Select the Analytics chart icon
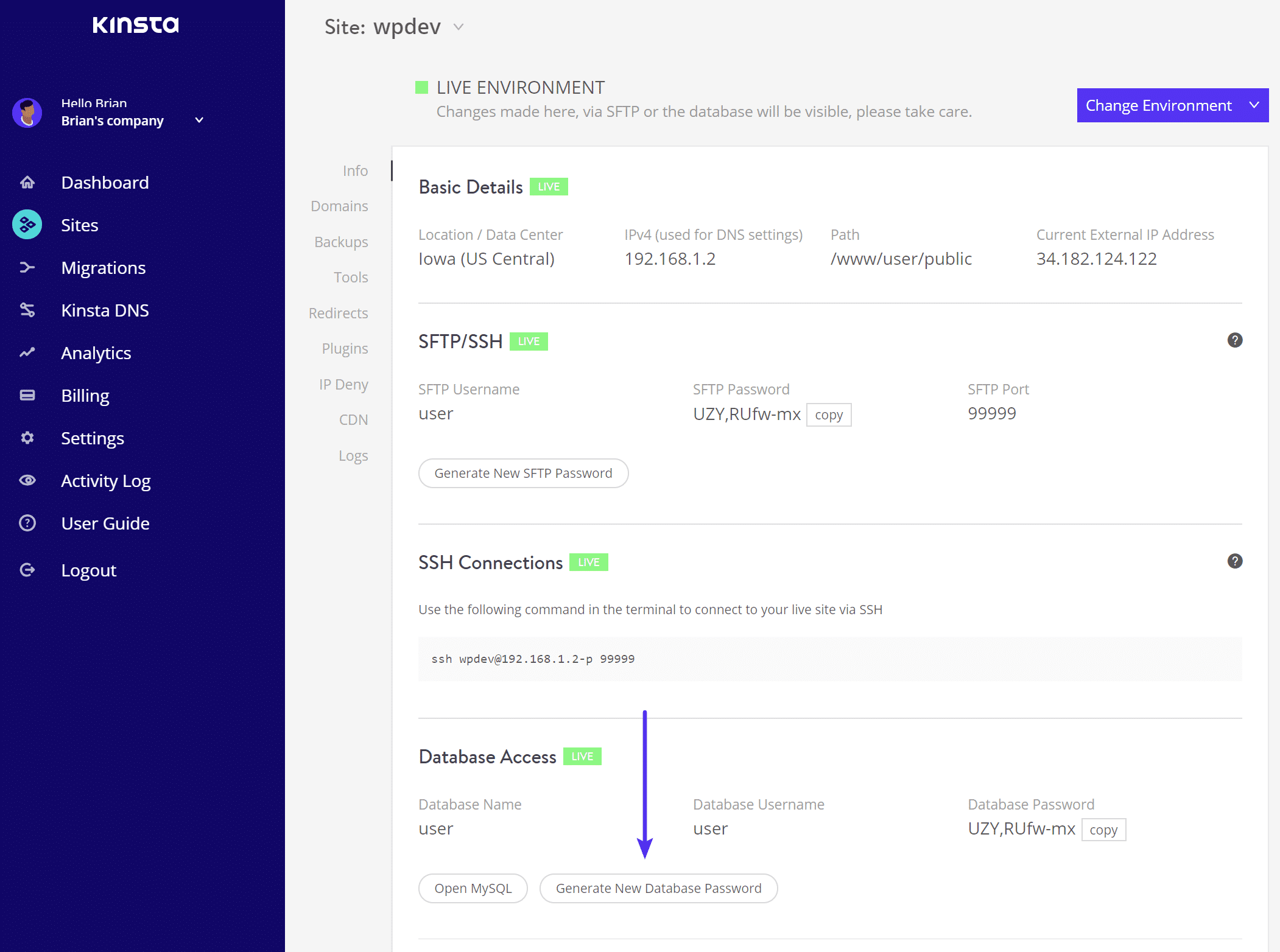The width and height of the screenshot is (1280, 952). point(27,352)
